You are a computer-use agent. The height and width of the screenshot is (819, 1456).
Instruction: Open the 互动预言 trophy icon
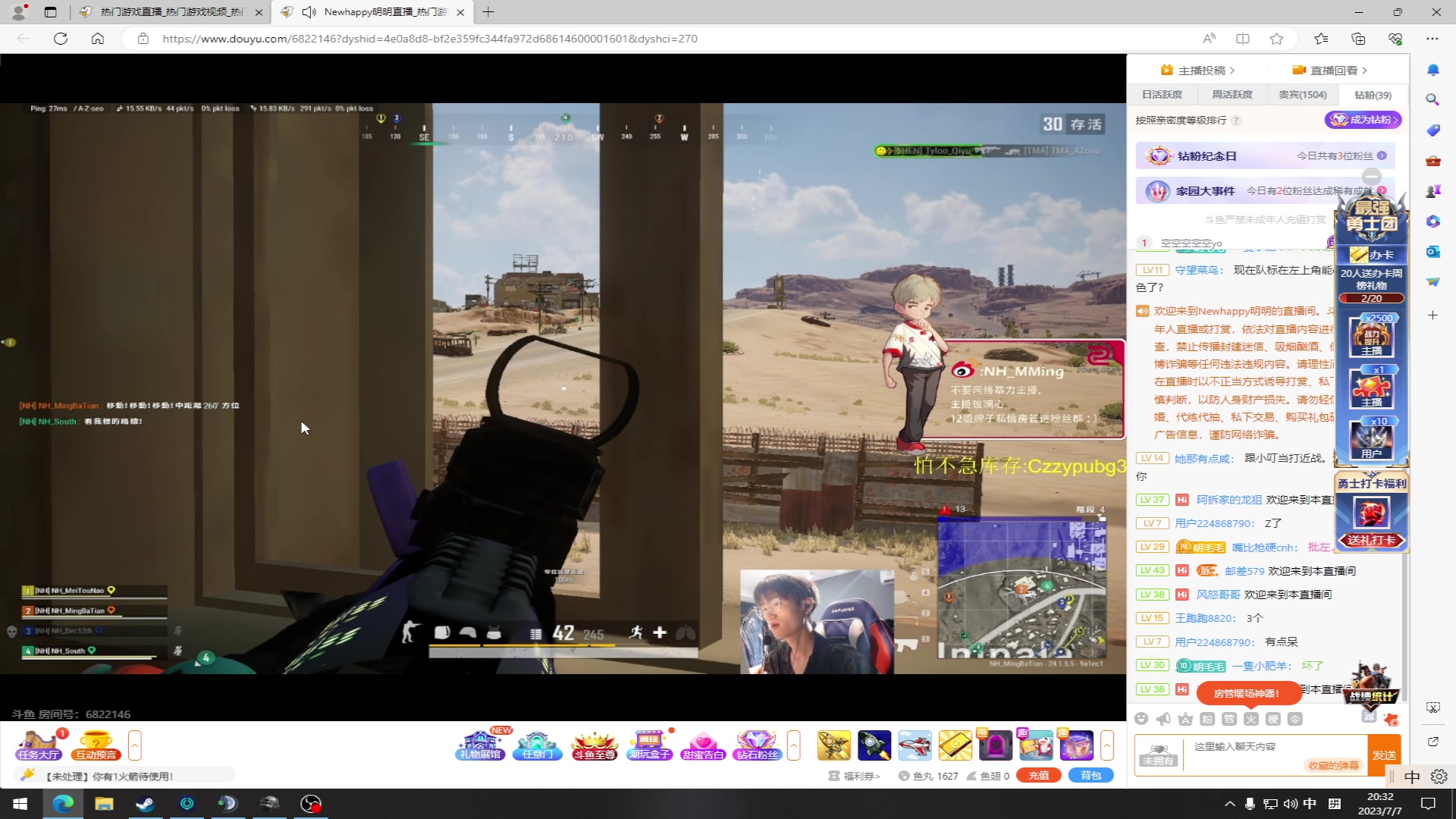tap(96, 745)
